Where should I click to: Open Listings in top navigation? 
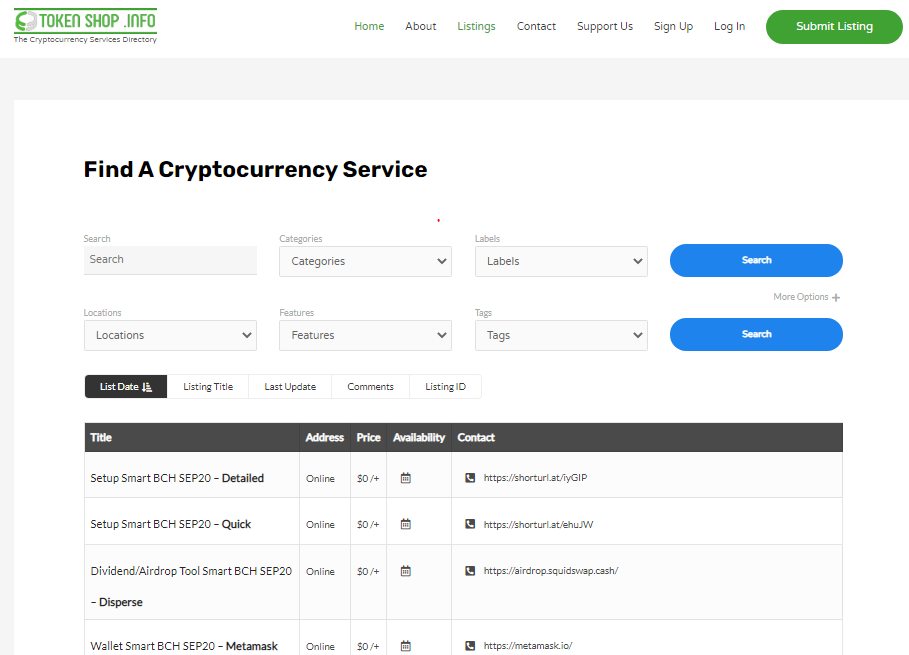[477, 26]
